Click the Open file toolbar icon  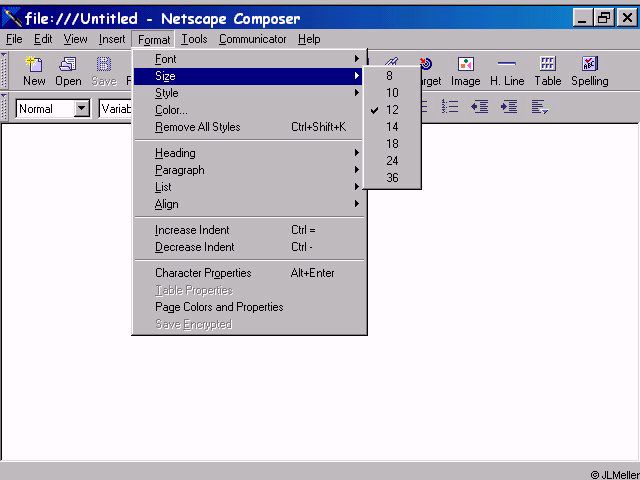68,71
